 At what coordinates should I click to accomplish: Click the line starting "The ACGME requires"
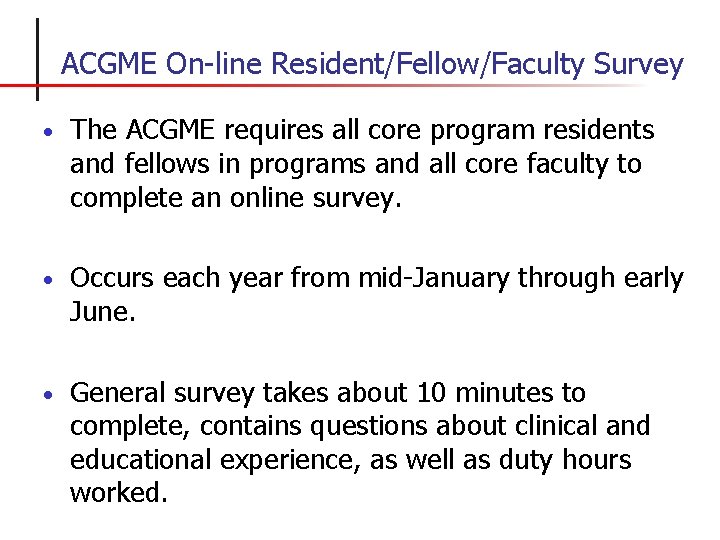click(362, 130)
